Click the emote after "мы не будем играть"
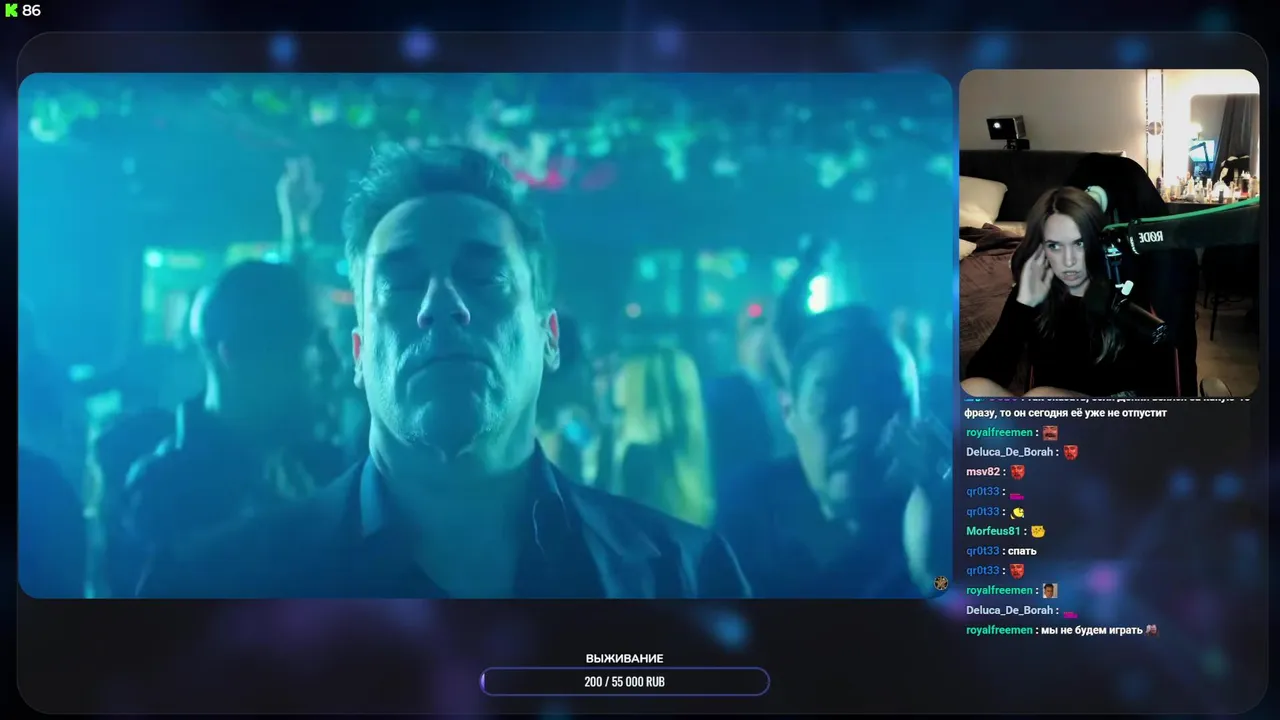1280x720 pixels. coord(1151,630)
